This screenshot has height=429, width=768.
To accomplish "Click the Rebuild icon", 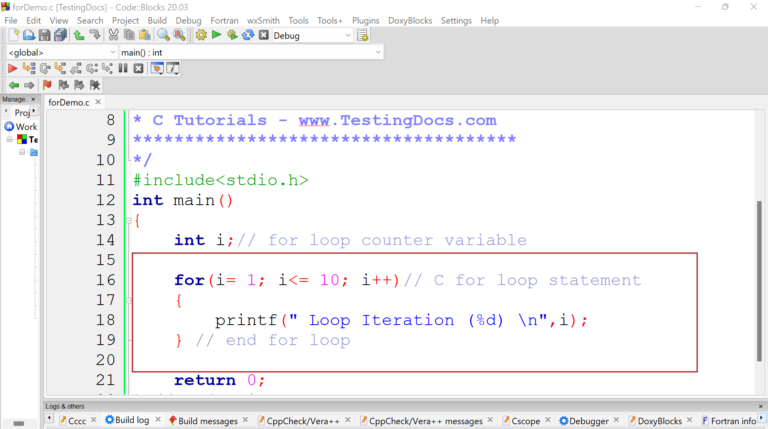I will point(248,35).
